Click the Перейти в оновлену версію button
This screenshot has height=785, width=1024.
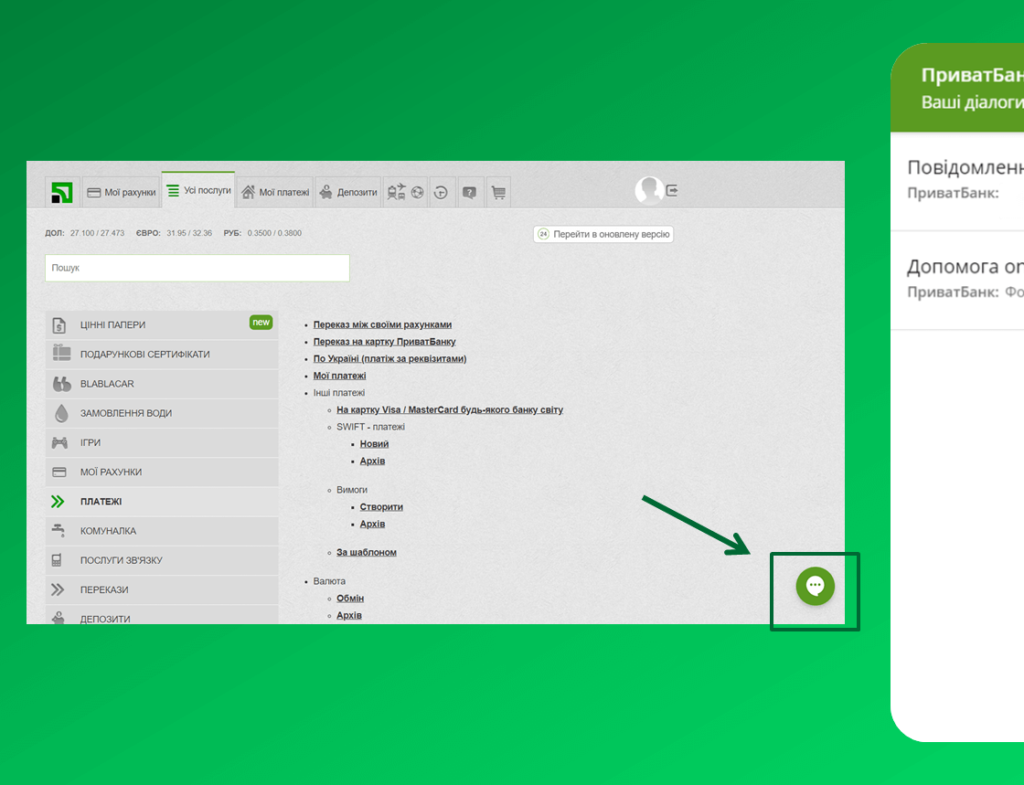coord(603,234)
